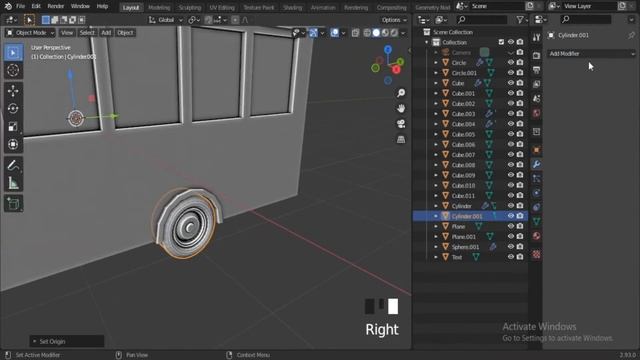This screenshot has height=360, width=640.
Task: Open the Object Data green triangle tab
Action: point(536,222)
